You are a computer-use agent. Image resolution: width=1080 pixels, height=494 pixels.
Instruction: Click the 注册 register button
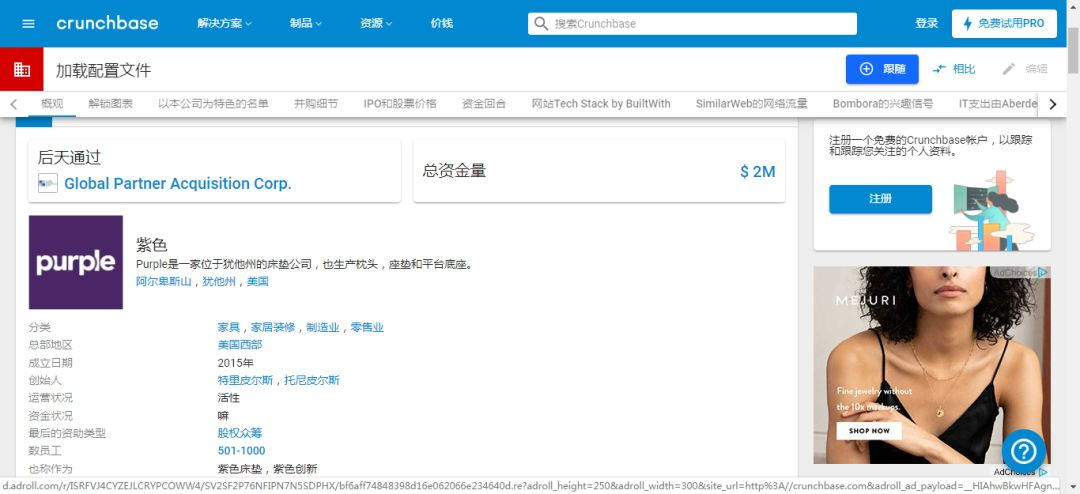(880, 199)
